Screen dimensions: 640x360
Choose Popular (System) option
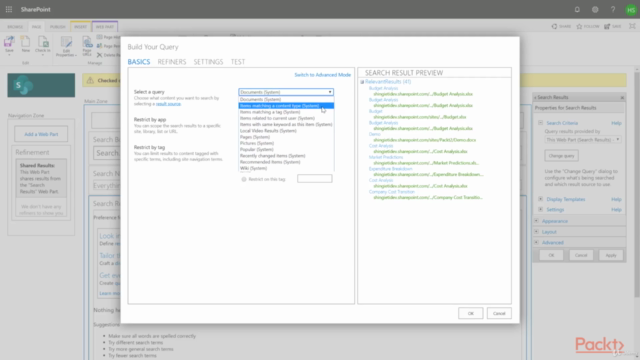coord(286,149)
